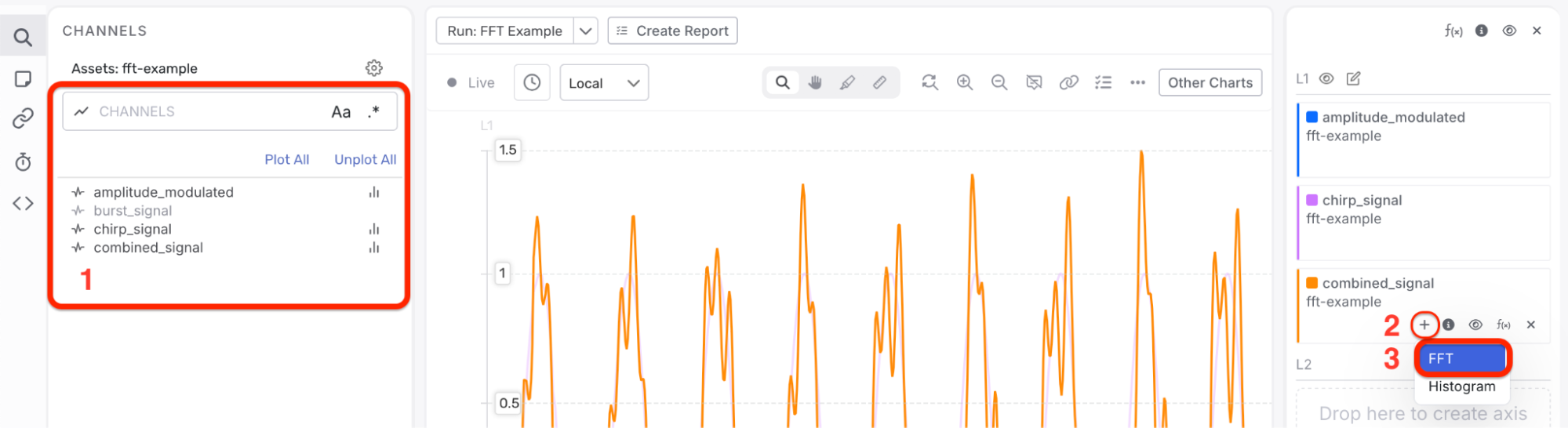Screen dimensions: 1568x428
Task: Expand the Run dropdown arrow
Action: [x=586, y=31]
